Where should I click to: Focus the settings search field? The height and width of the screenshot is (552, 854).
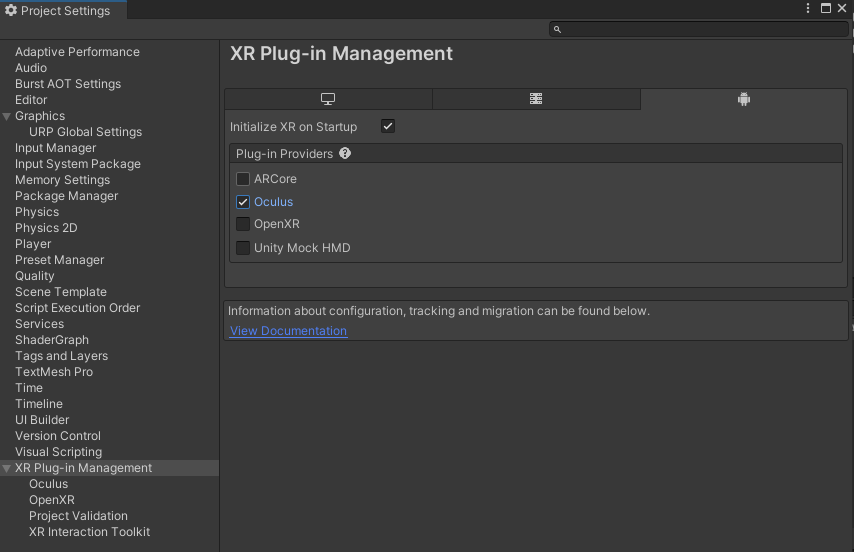700,30
